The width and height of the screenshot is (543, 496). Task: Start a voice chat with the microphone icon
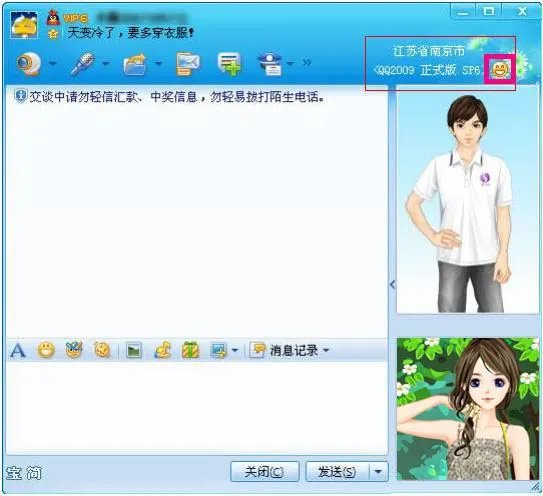pyautogui.click(x=82, y=63)
